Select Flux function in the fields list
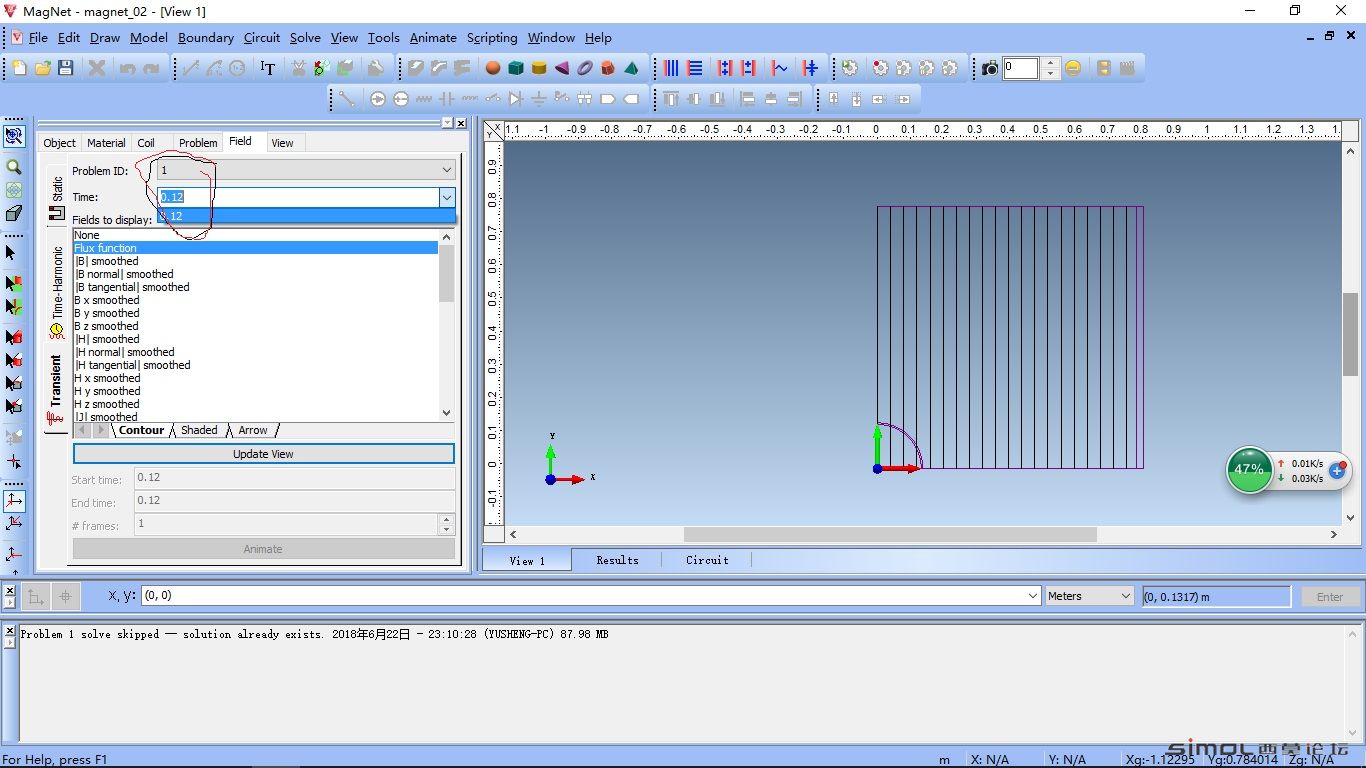The width and height of the screenshot is (1366, 768). point(256,248)
